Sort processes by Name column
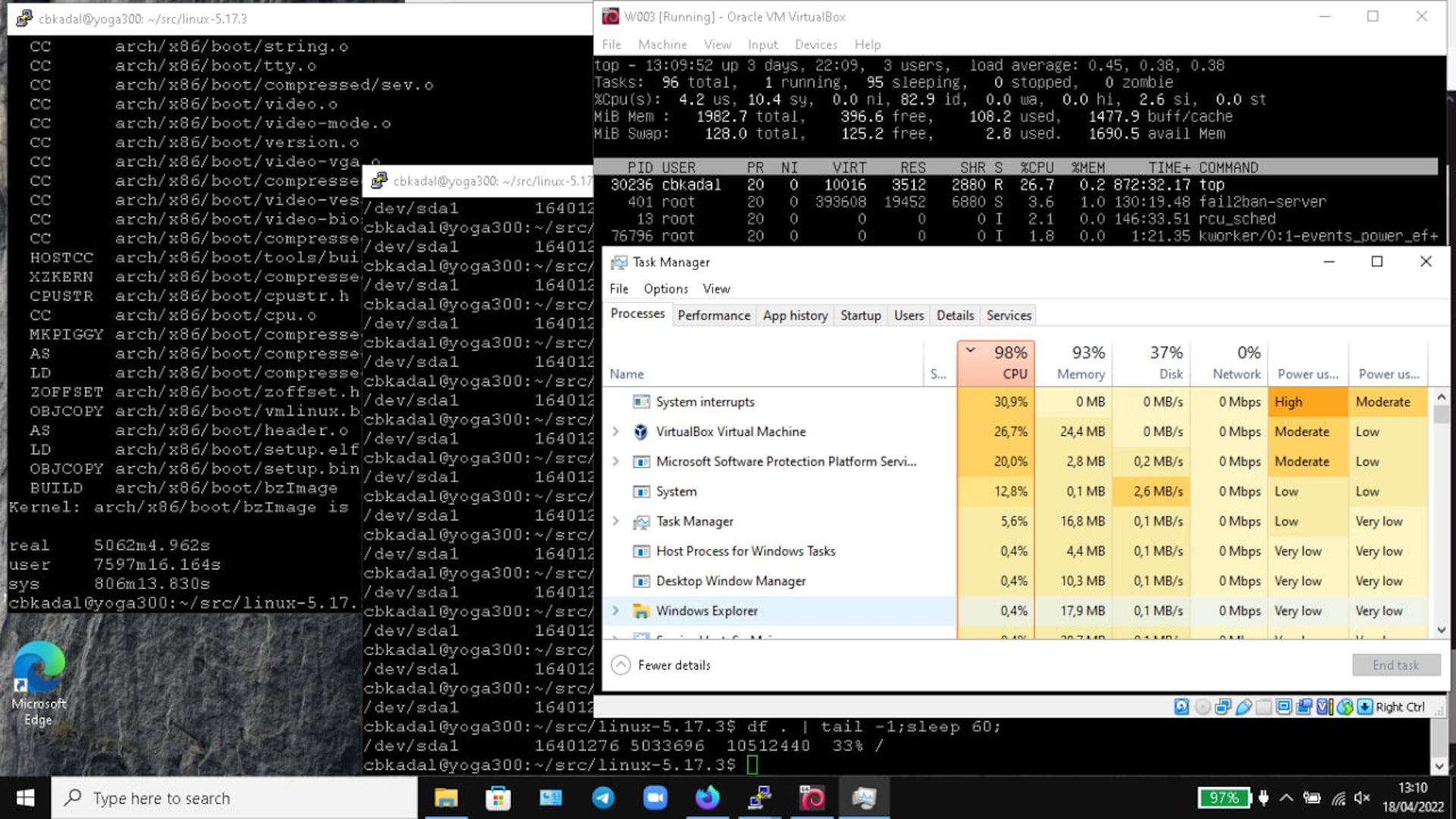 click(764, 362)
